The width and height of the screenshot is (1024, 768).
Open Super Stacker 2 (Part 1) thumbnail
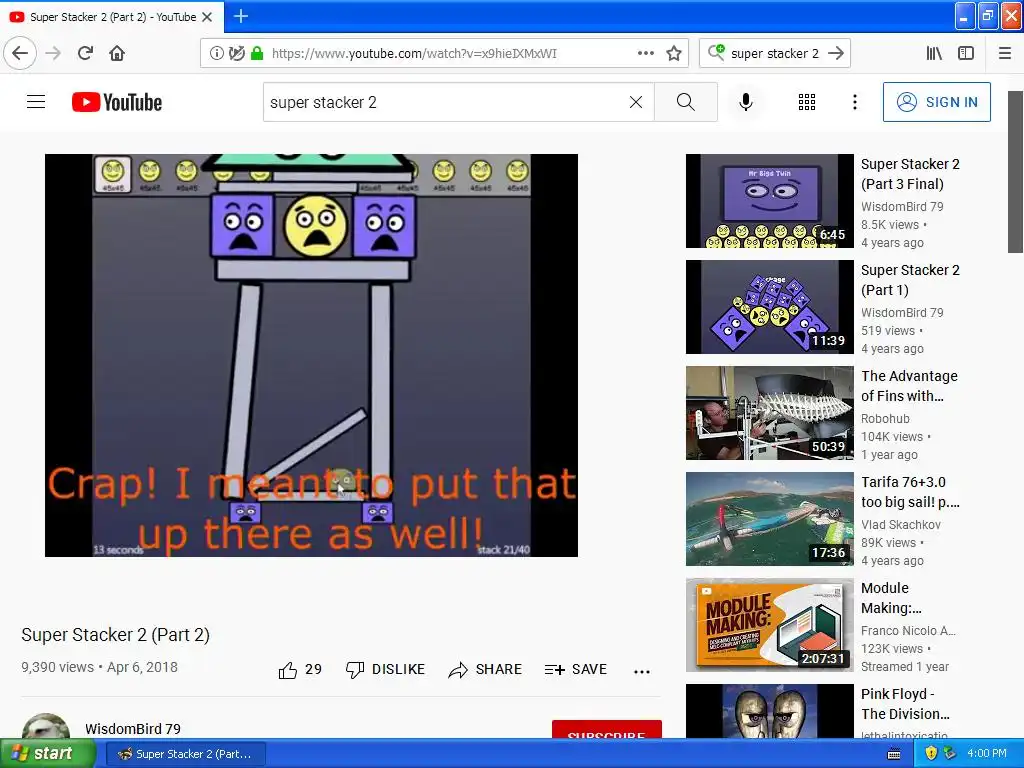tap(769, 307)
